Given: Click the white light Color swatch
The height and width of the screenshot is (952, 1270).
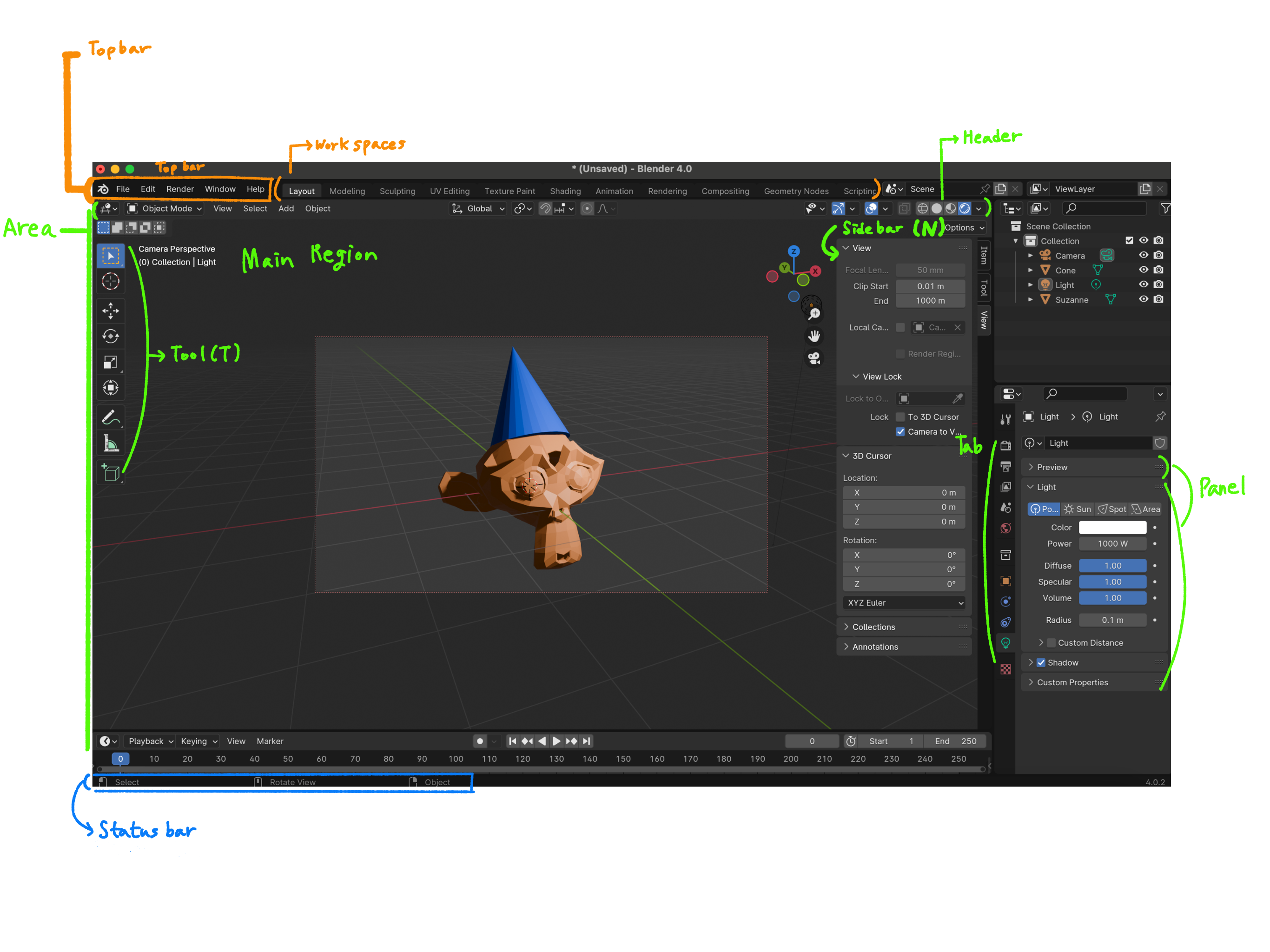Looking at the screenshot, I should (x=1112, y=527).
